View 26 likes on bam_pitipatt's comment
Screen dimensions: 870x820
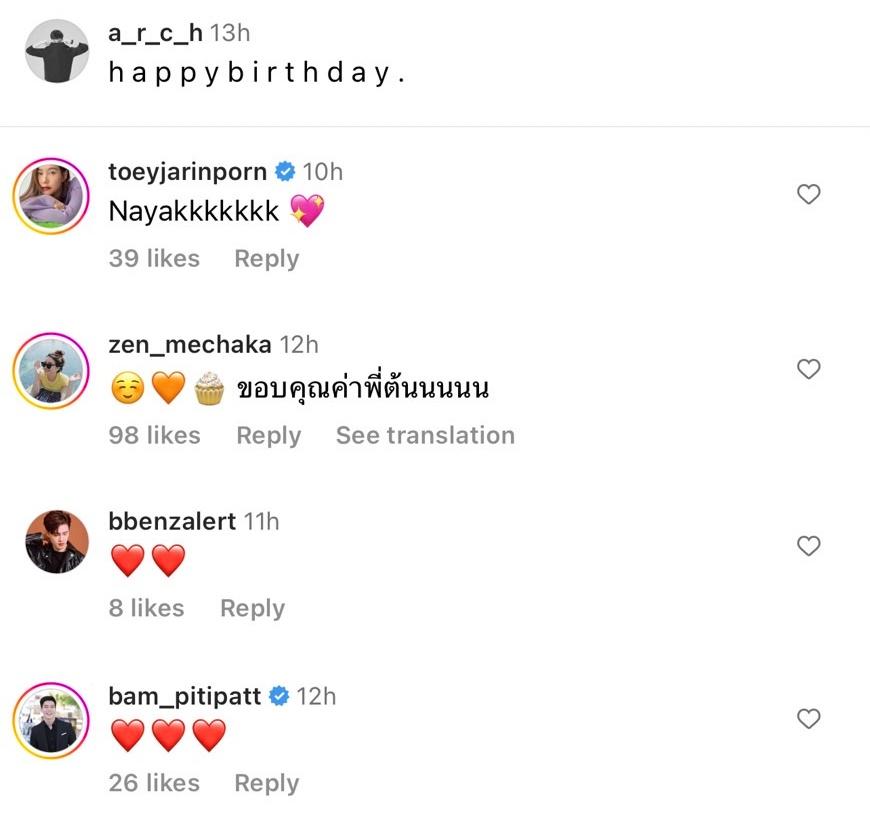pyautogui.click(x=154, y=783)
